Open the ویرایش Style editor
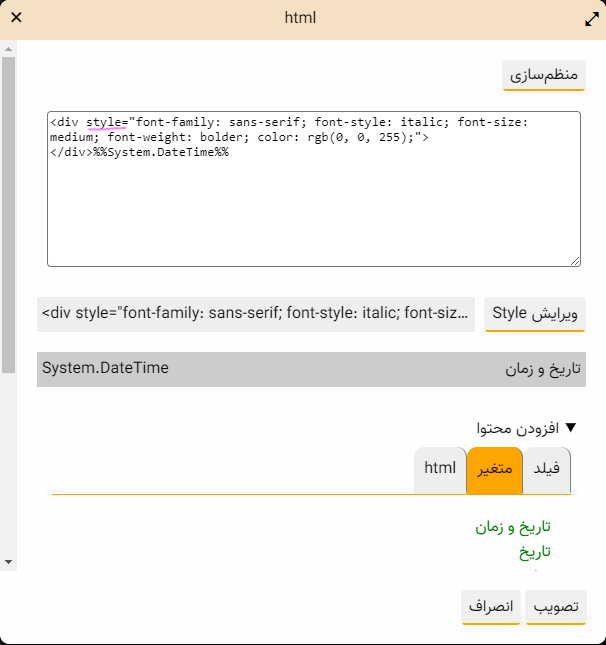This screenshot has height=645, width=606. click(x=535, y=314)
